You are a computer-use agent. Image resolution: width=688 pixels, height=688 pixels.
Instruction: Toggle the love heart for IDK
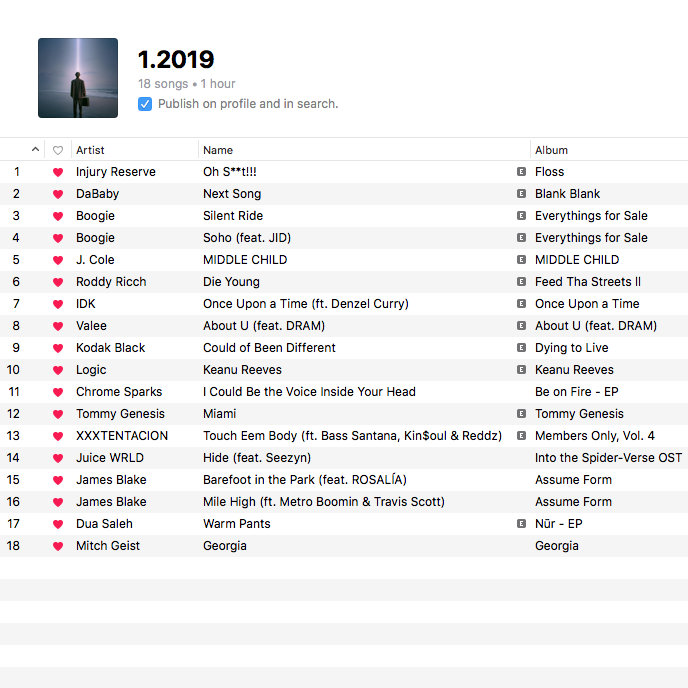[x=57, y=304]
